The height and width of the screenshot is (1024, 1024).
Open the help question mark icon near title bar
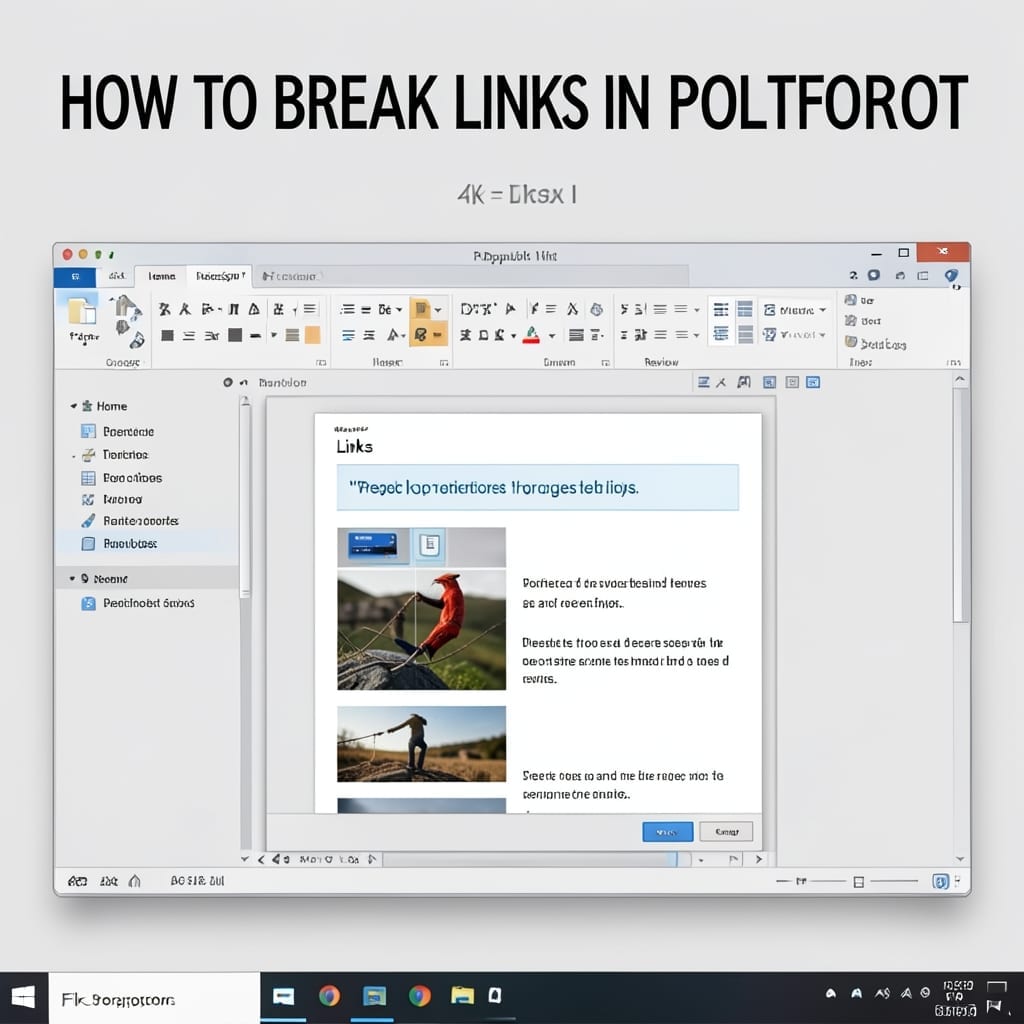coord(854,276)
